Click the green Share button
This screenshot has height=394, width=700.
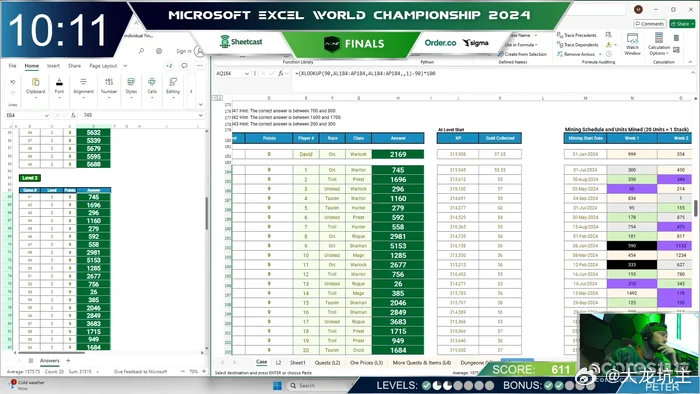coord(682,24)
